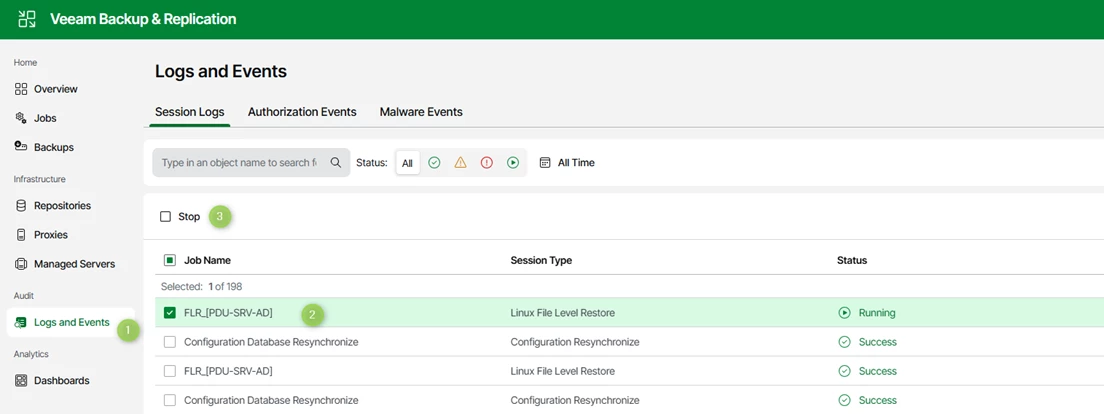Click the Logs and Events icon
The width and height of the screenshot is (1104, 414).
(x=21, y=322)
